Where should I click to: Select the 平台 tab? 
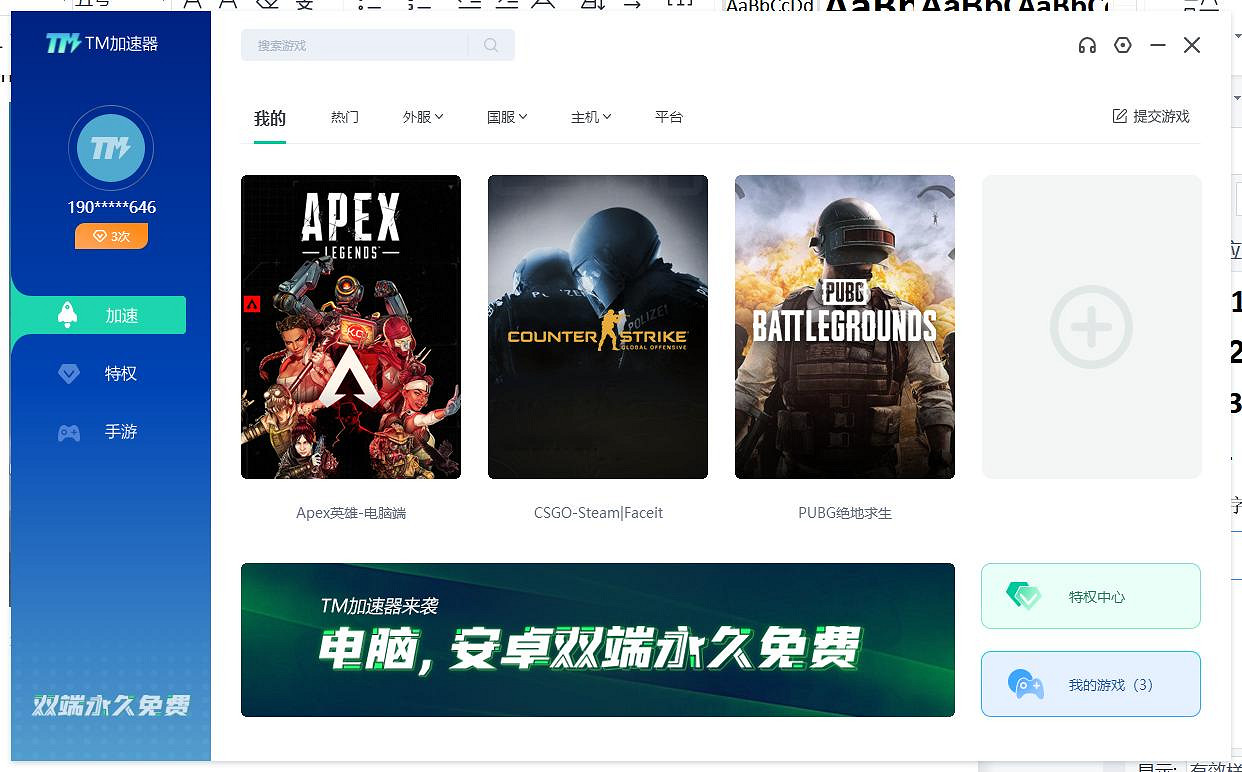[668, 117]
